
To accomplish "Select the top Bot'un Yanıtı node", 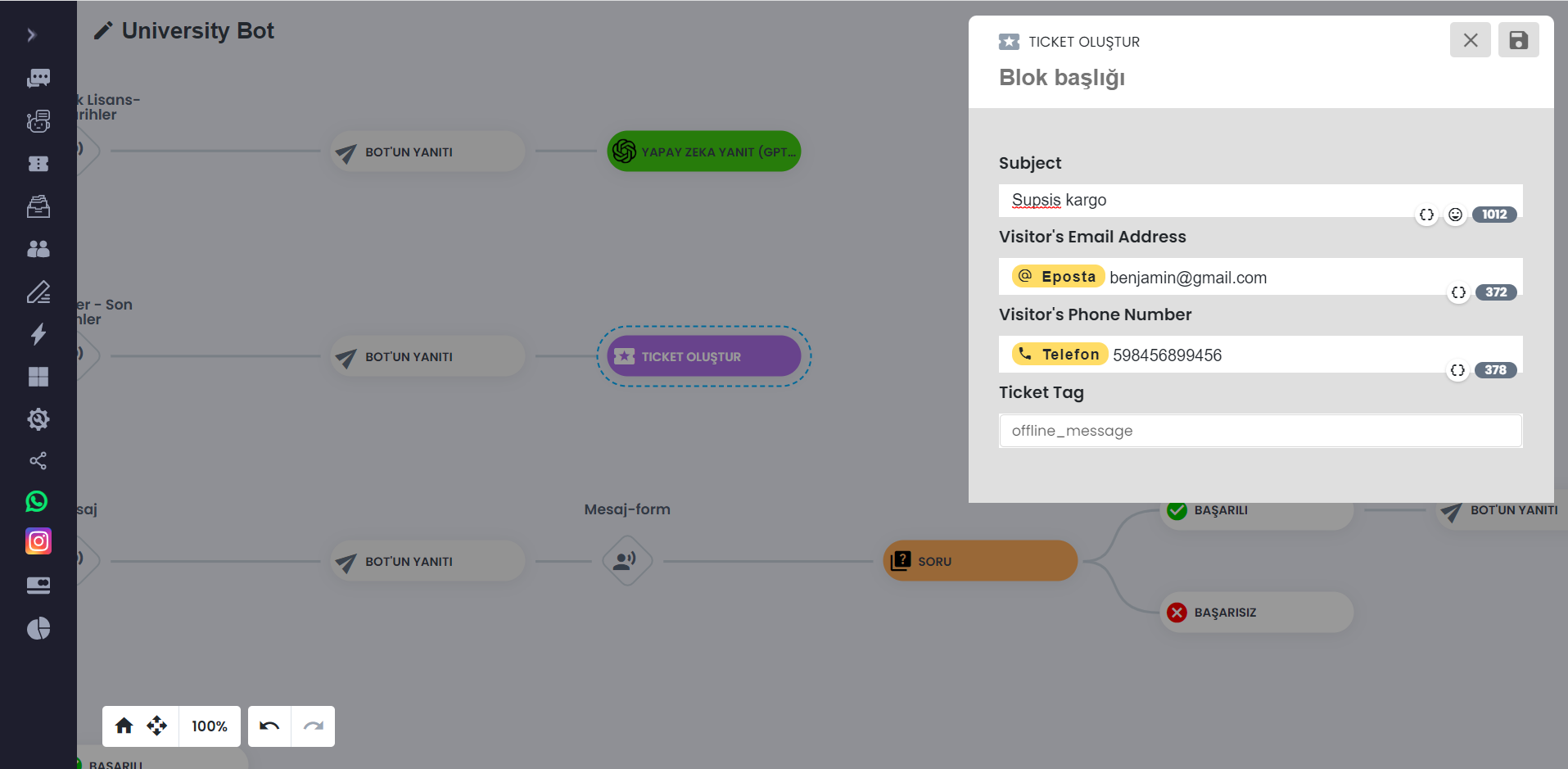I will click(427, 152).
